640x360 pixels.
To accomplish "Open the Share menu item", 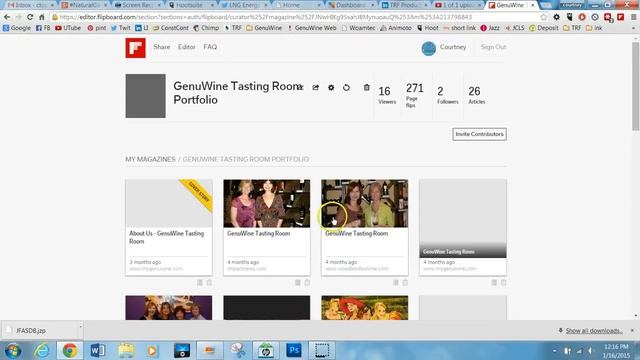I will tap(162, 47).
